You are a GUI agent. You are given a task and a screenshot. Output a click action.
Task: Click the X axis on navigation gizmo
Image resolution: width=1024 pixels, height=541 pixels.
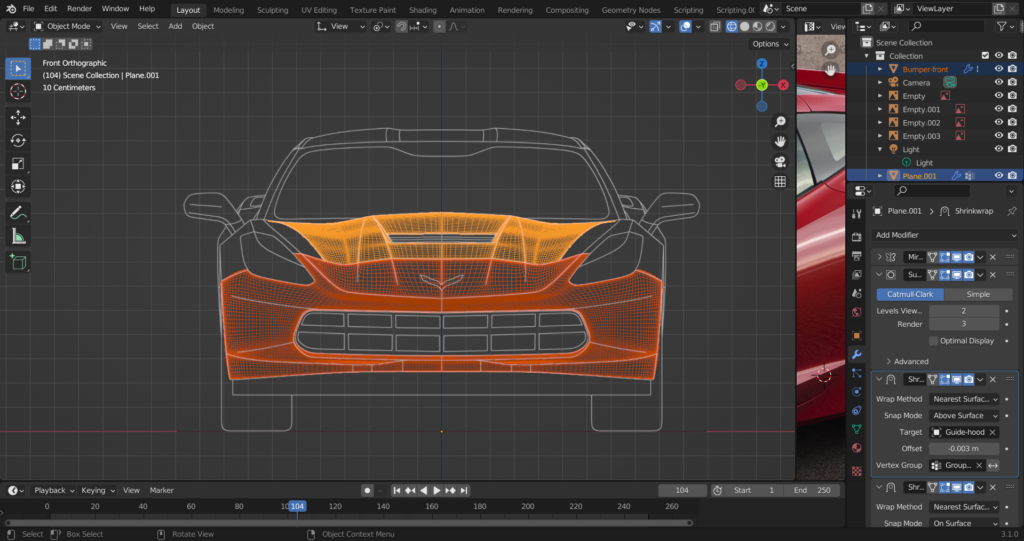tap(783, 85)
